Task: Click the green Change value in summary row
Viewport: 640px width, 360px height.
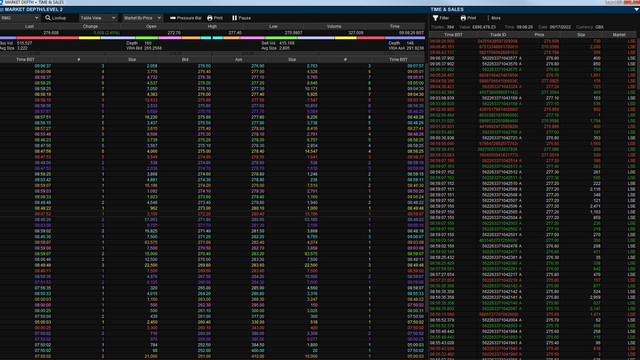Action: [107, 33]
